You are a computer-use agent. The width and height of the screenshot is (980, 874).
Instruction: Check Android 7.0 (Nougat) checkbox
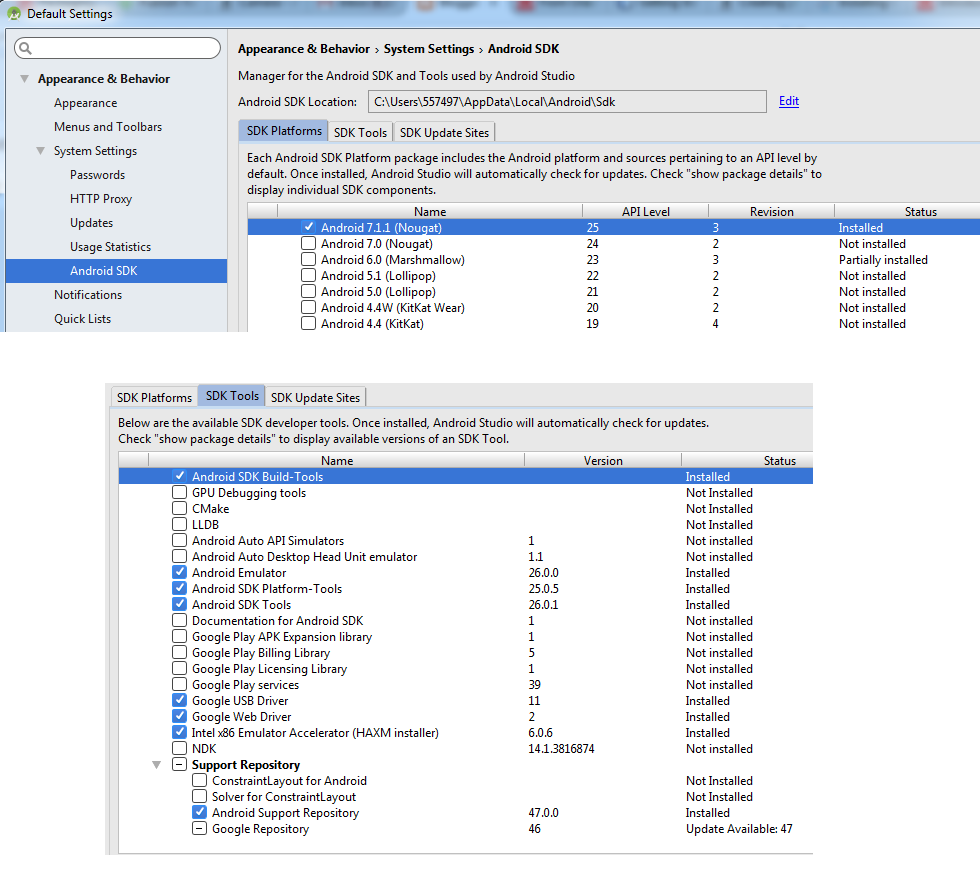pyautogui.click(x=309, y=243)
